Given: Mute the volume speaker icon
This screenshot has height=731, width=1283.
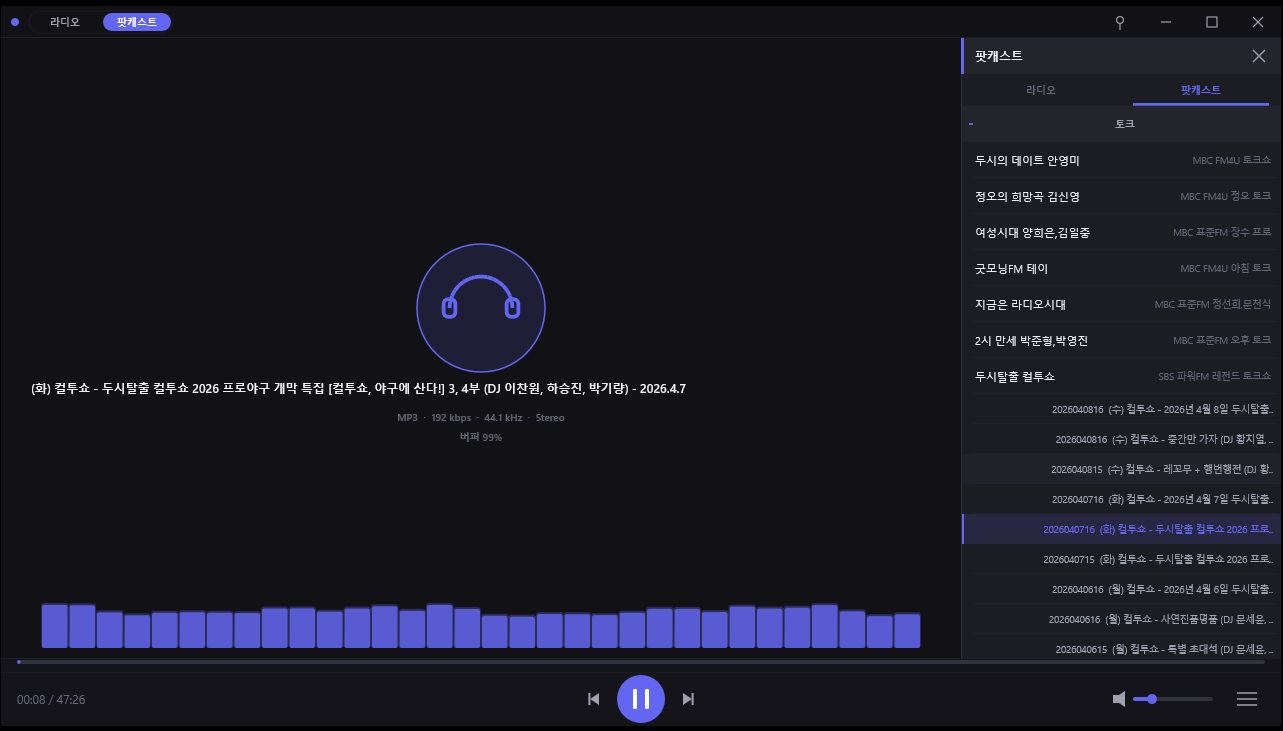Looking at the screenshot, I should (x=1119, y=699).
